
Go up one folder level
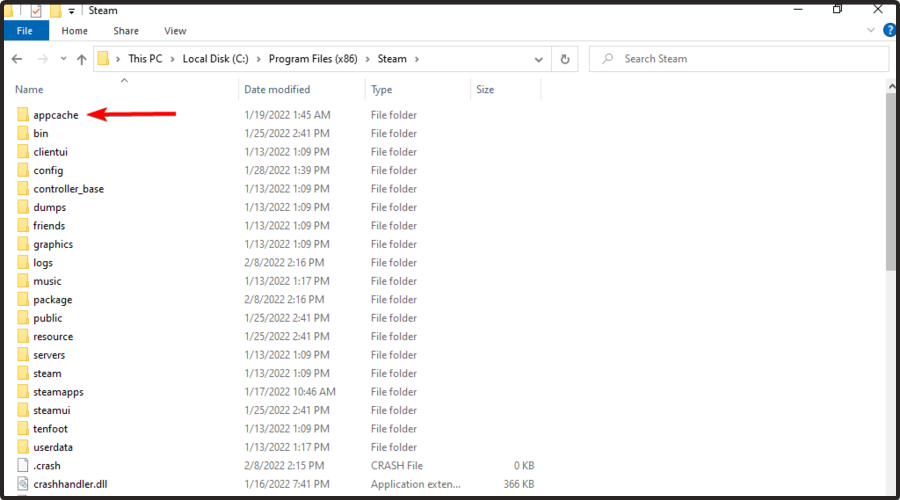[x=82, y=59]
